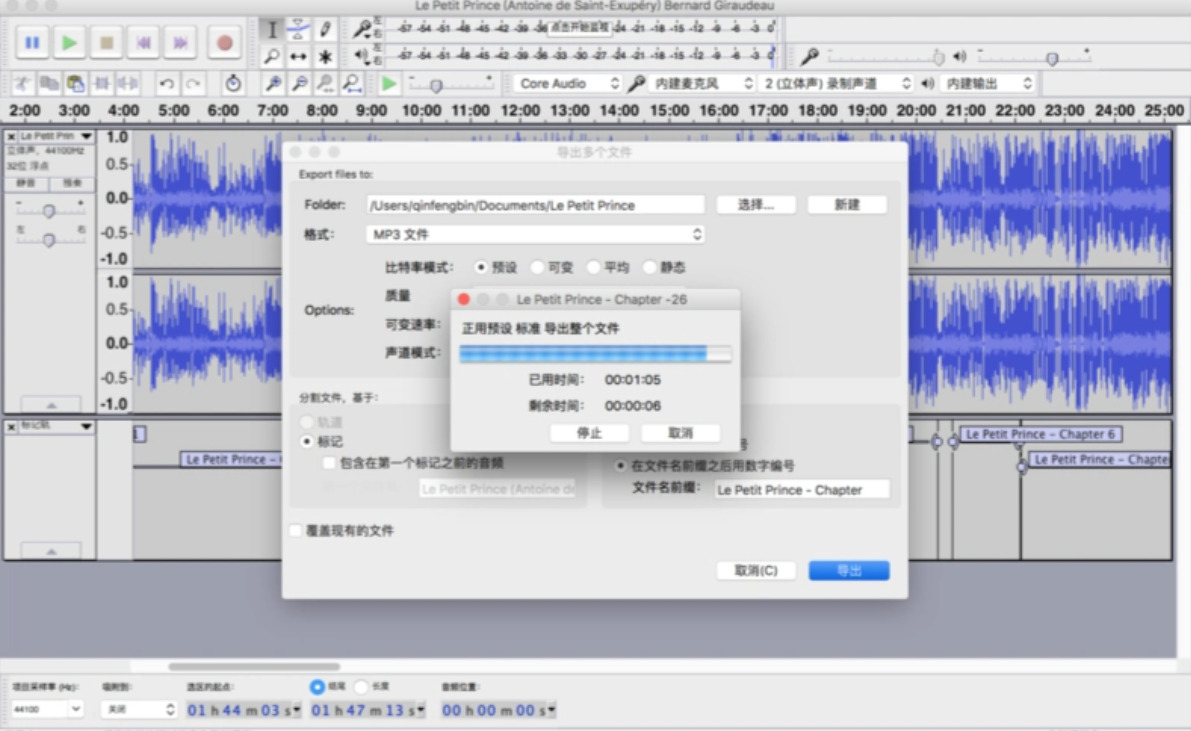This screenshot has height=731, width=1191.
Task: Select the Time Shift arrows tool
Action: click(298, 56)
